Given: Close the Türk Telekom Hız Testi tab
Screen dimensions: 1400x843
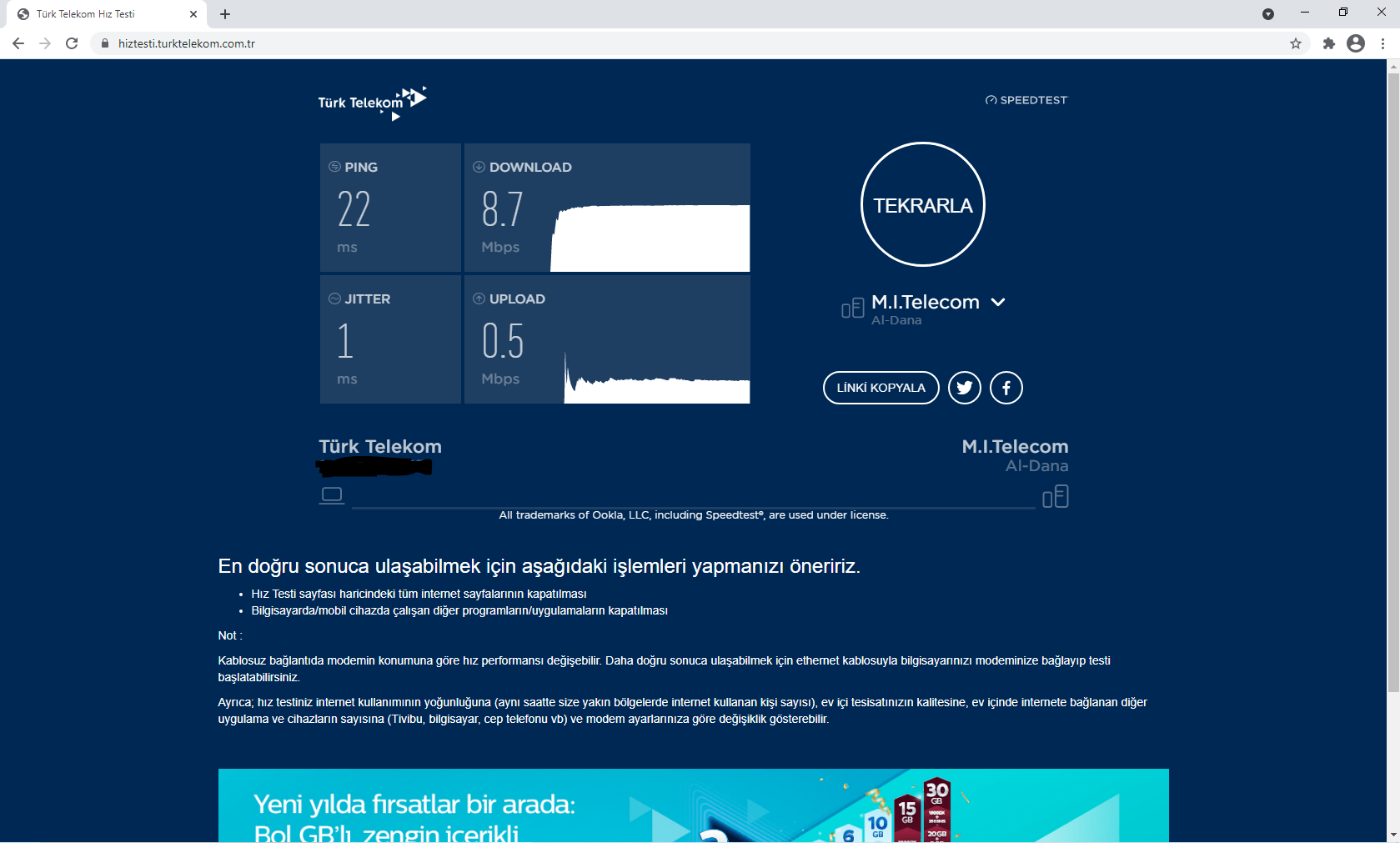Looking at the screenshot, I should tap(193, 14).
